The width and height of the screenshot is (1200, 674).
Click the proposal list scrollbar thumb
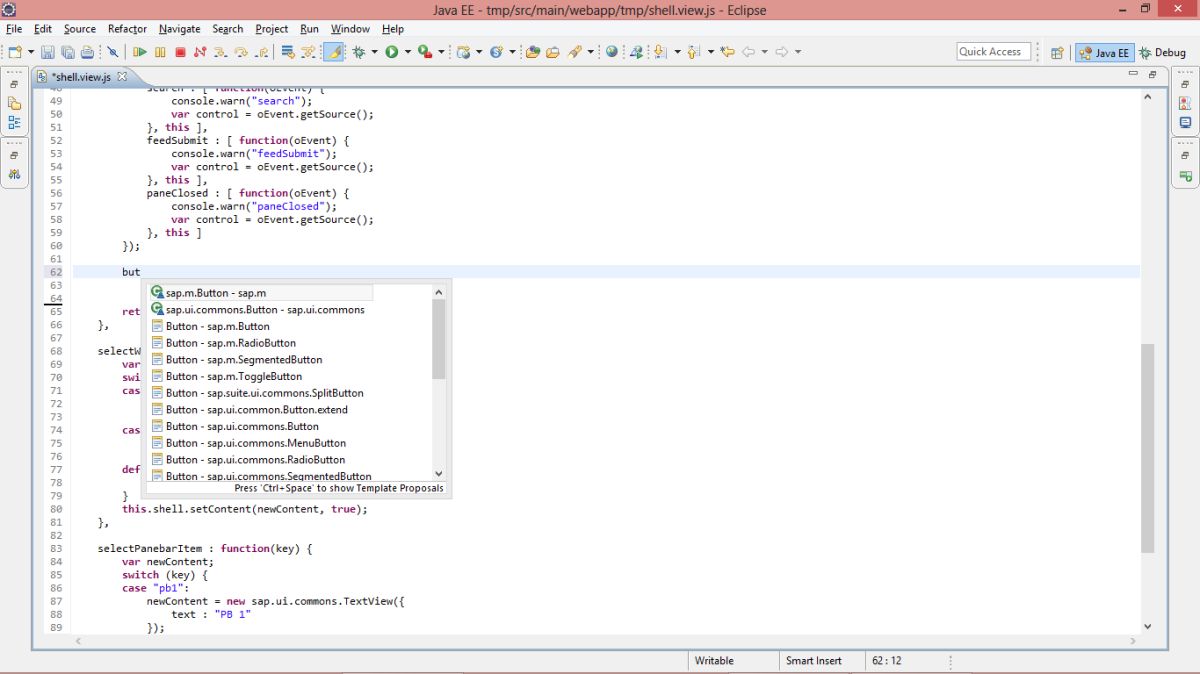(439, 339)
